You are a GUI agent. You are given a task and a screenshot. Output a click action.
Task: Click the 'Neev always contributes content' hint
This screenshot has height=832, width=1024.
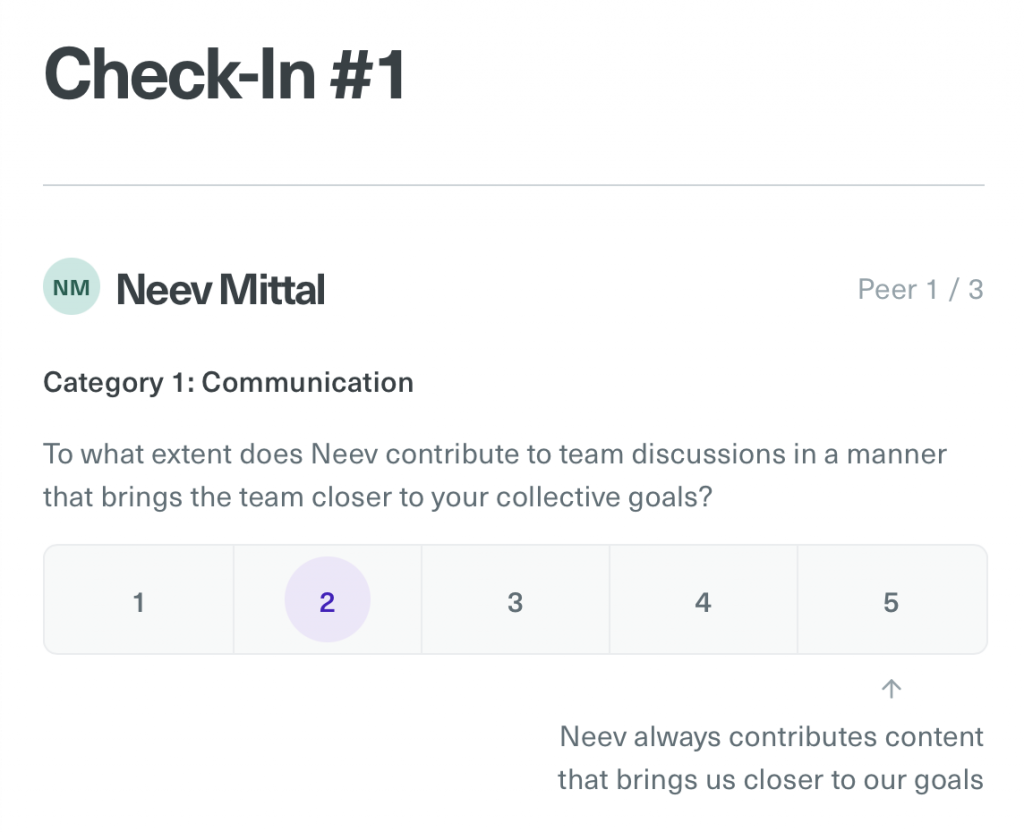tap(771, 738)
